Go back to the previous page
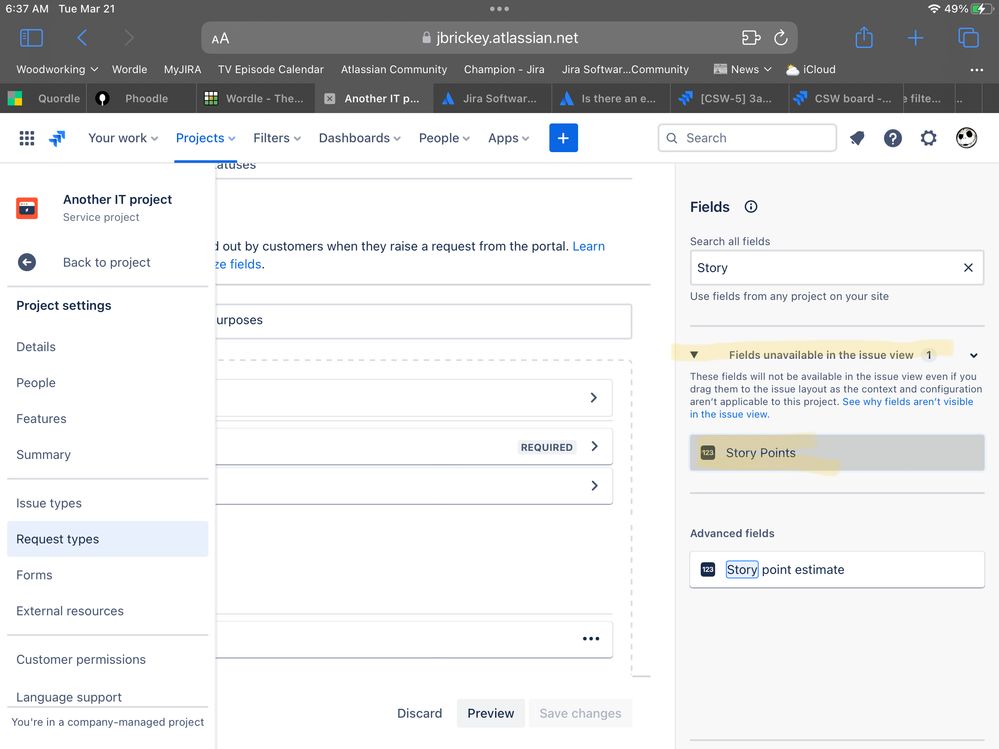 click(82, 38)
